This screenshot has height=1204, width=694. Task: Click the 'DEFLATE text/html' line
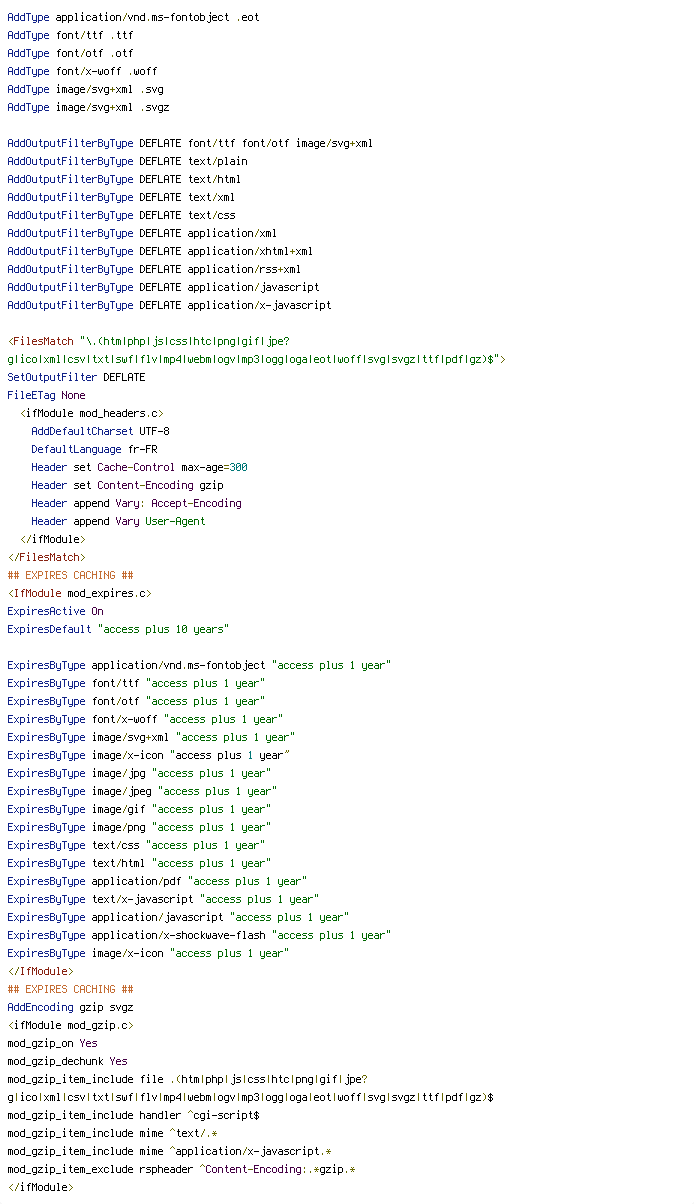(x=124, y=179)
